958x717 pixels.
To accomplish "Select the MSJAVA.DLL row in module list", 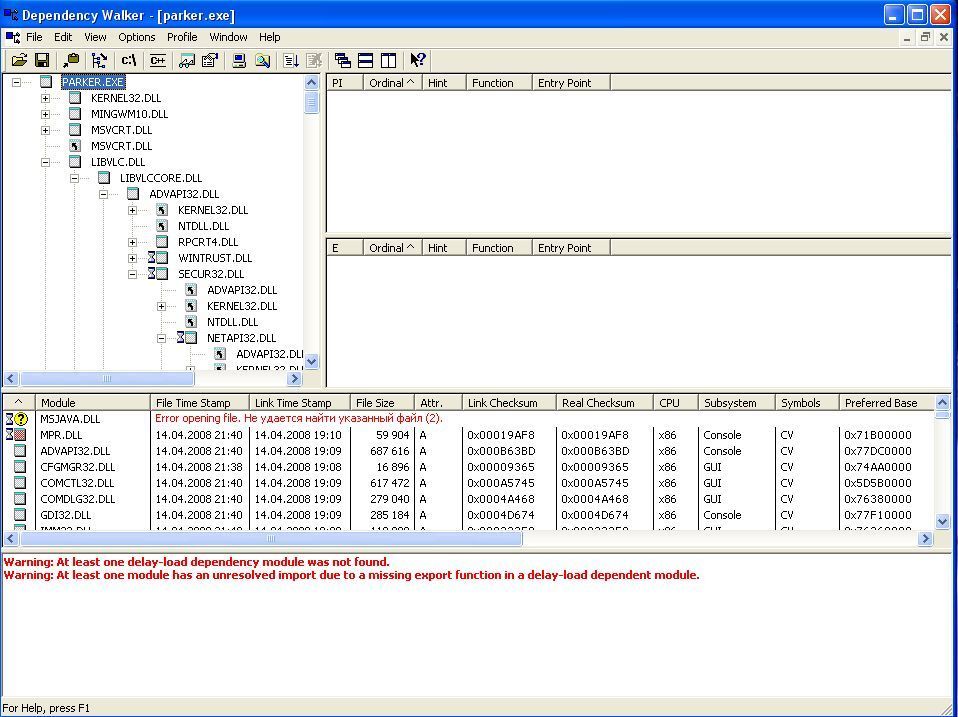I will (x=70, y=419).
